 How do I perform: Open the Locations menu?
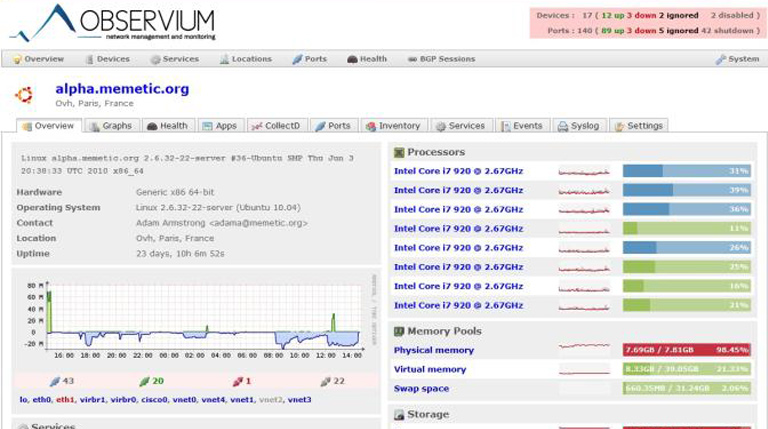pyautogui.click(x=246, y=59)
